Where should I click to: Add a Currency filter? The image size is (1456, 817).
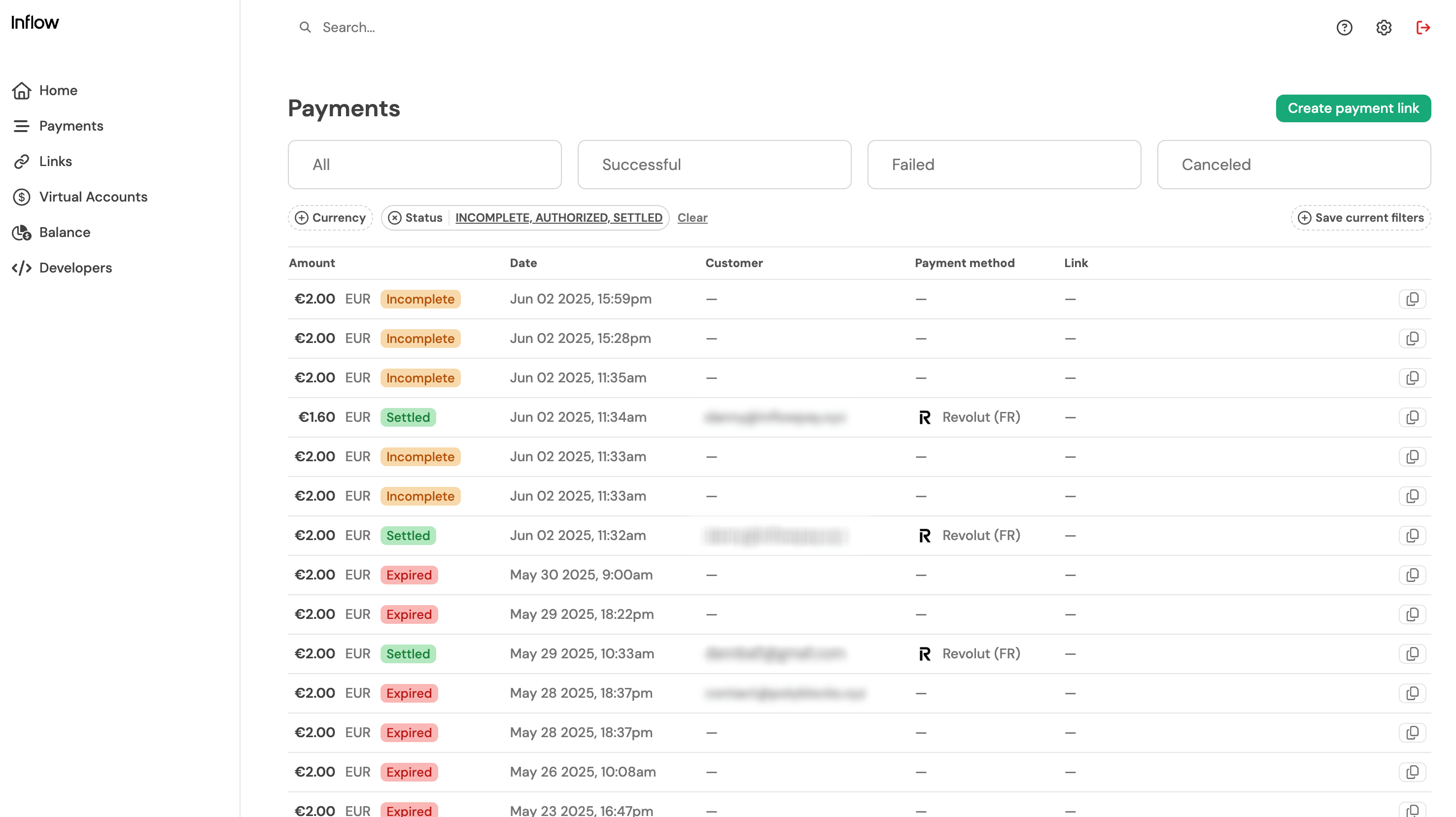331,217
